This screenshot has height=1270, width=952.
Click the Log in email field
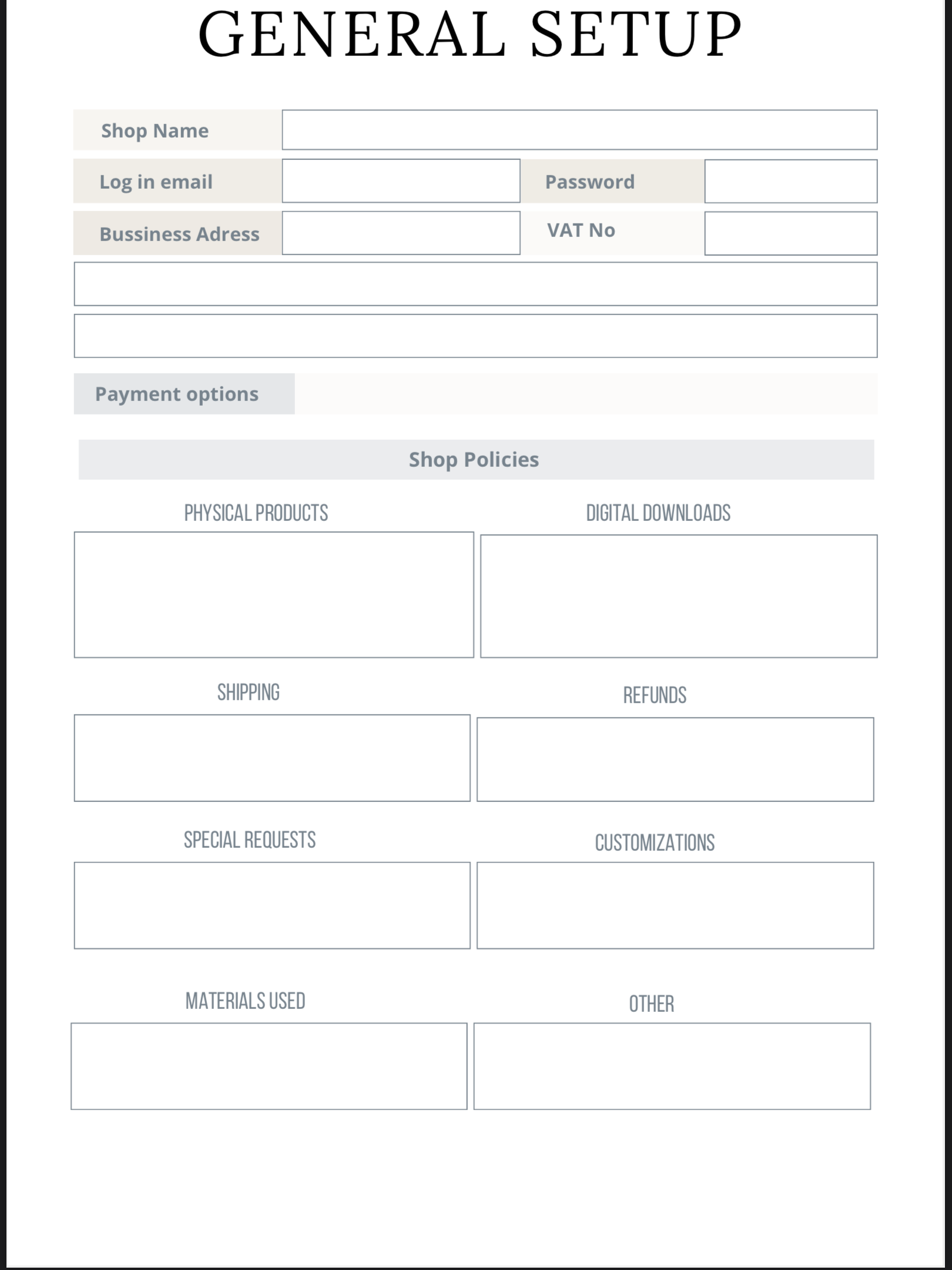pyautogui.click(x=401, y=181)
